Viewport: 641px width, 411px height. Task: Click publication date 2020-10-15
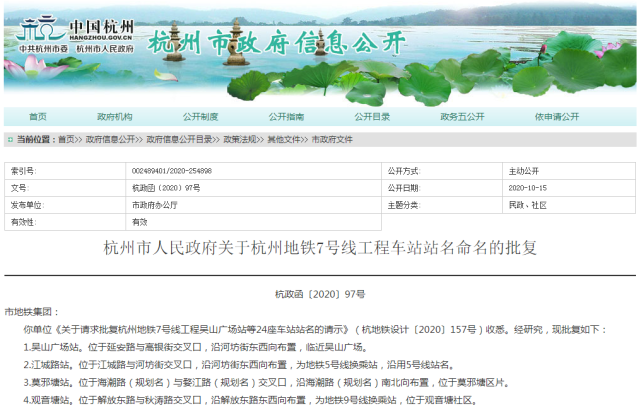(527, 189)
